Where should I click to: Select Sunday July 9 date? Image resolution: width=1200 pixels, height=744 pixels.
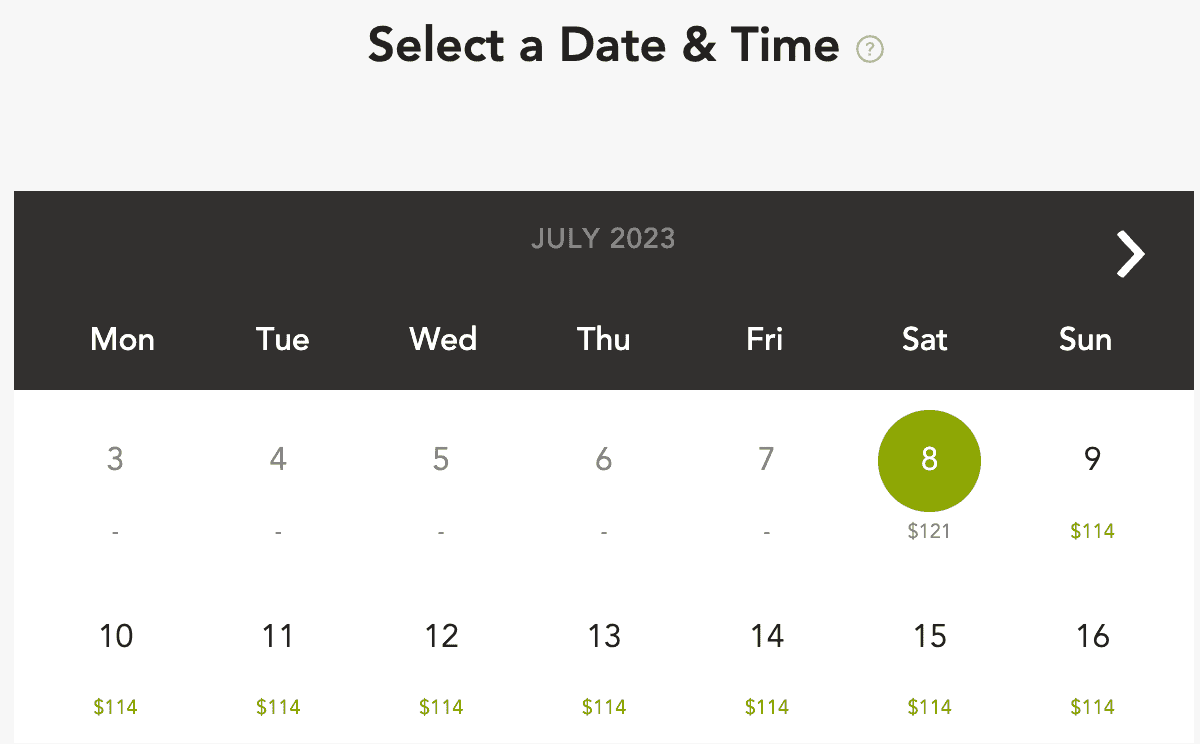[x=1092, y=460]
